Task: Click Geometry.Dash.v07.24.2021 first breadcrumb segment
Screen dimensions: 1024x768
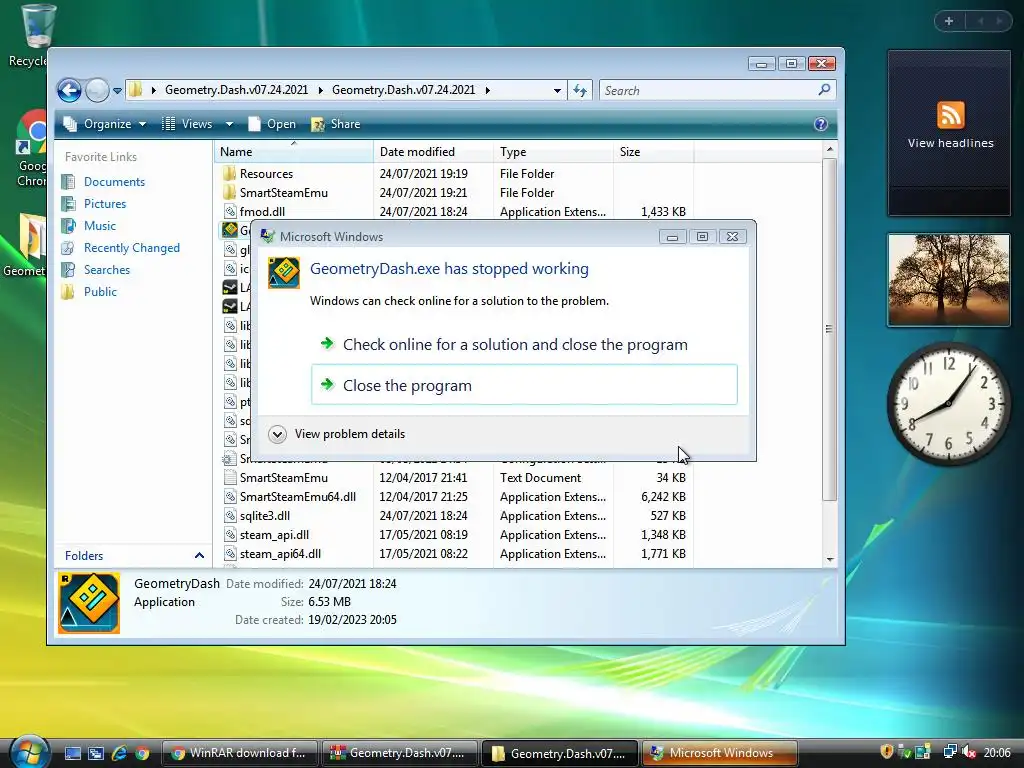Action: (x=236, y=90)
